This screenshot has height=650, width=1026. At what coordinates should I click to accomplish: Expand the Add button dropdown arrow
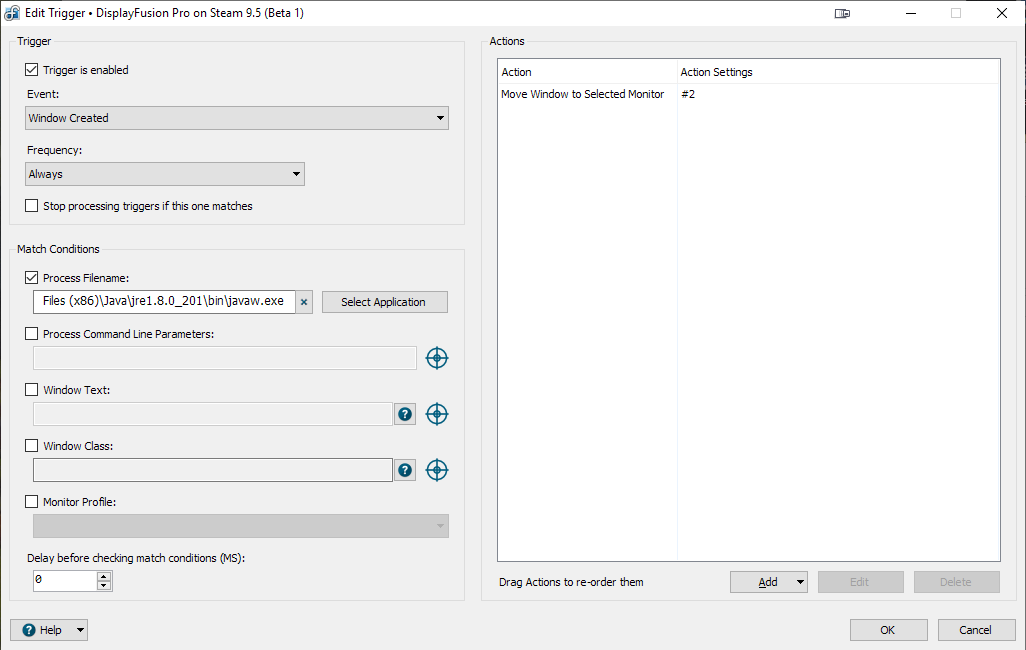pyautogui.click(x=799, y=582)
